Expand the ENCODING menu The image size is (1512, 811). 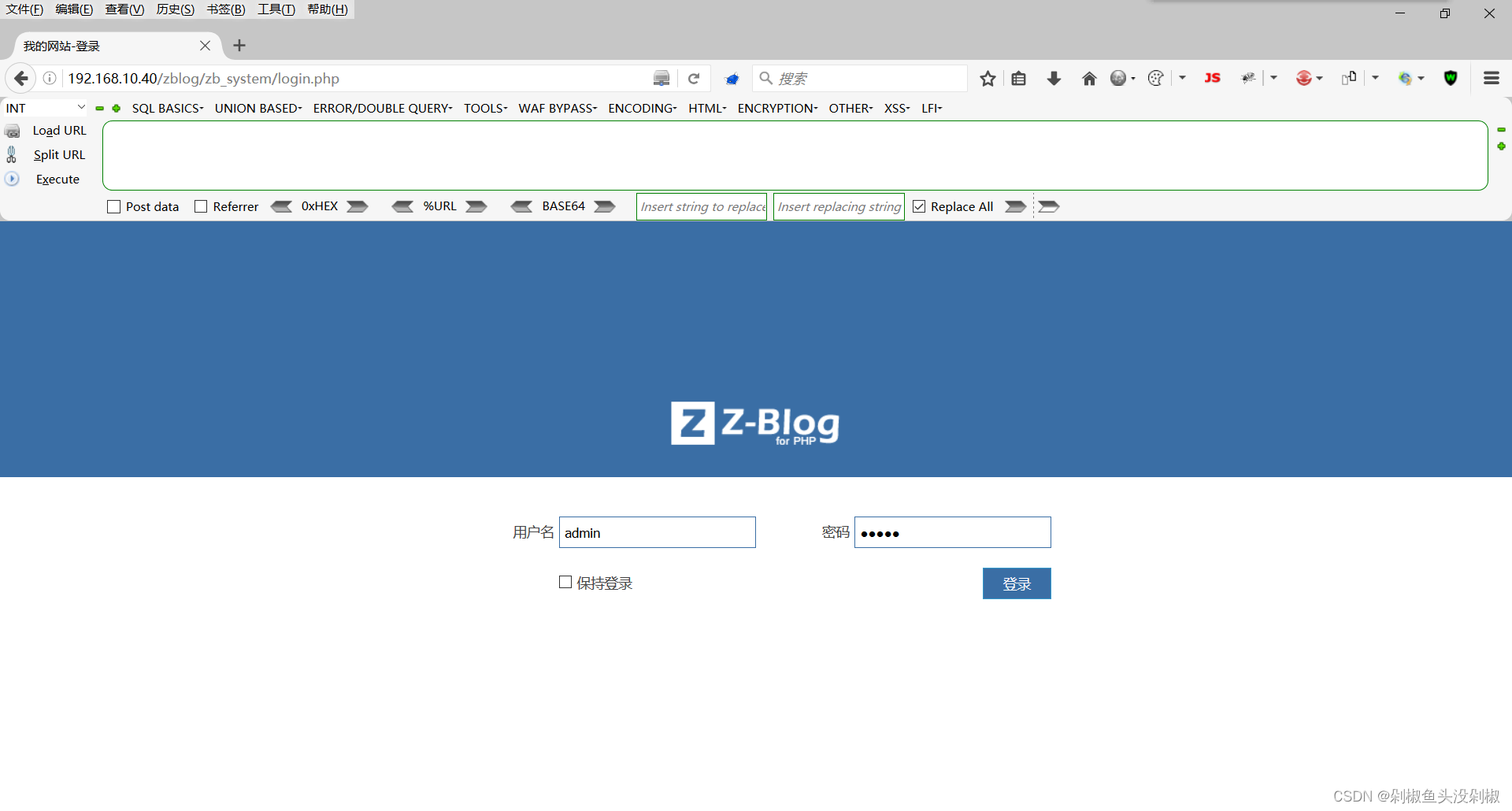tap(643, 108)
